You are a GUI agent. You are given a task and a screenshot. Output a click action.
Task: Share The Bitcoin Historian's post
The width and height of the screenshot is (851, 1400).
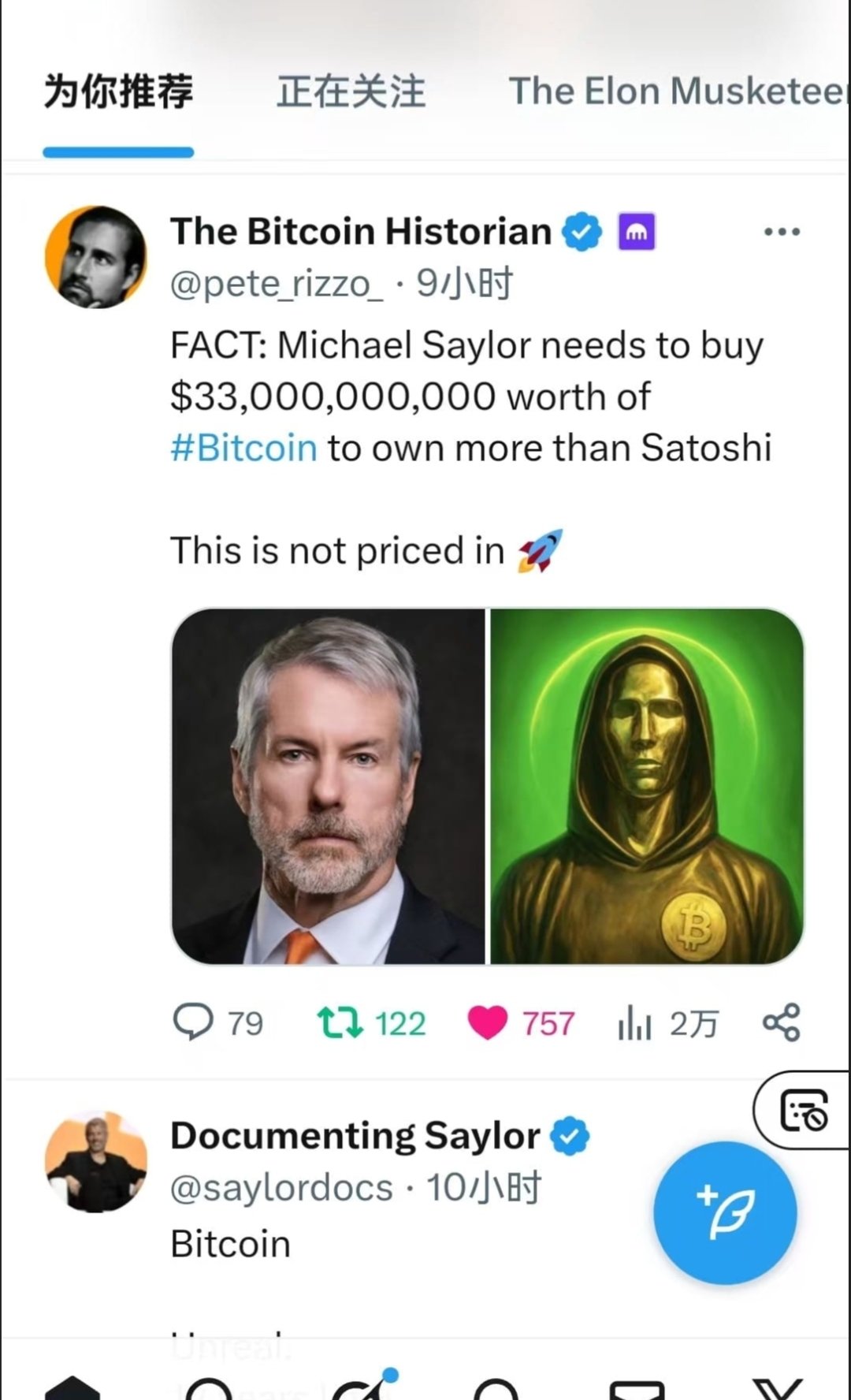781,1022
